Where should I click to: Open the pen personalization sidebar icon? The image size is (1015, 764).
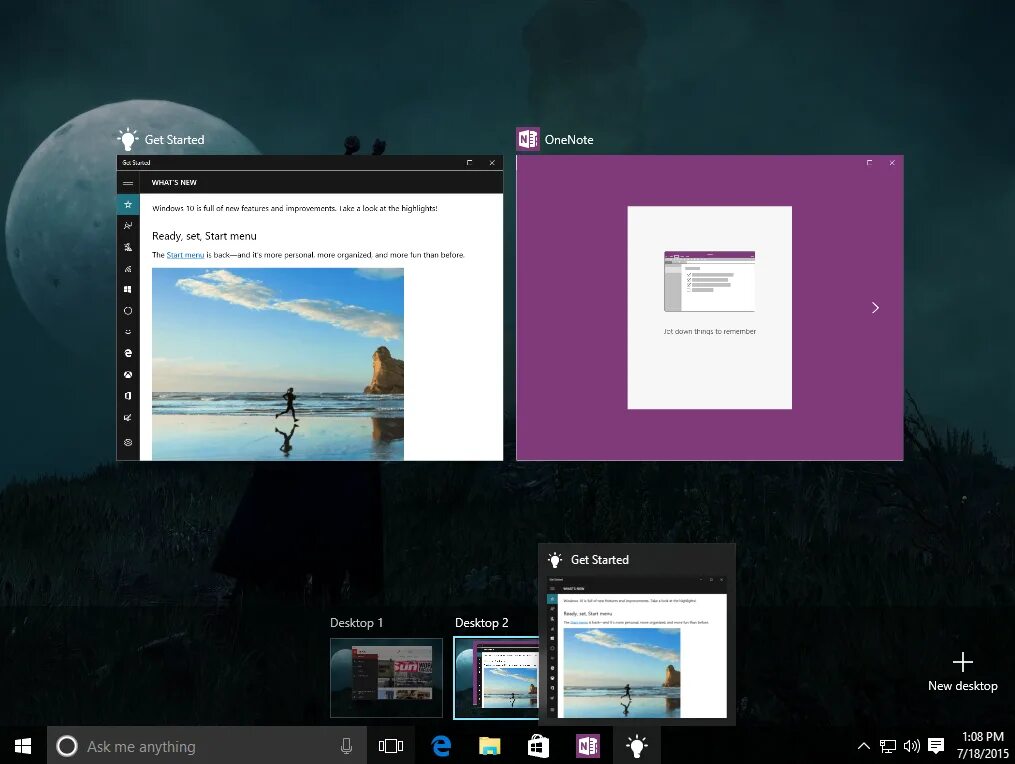pyautogui.click(x=128, y=418)
